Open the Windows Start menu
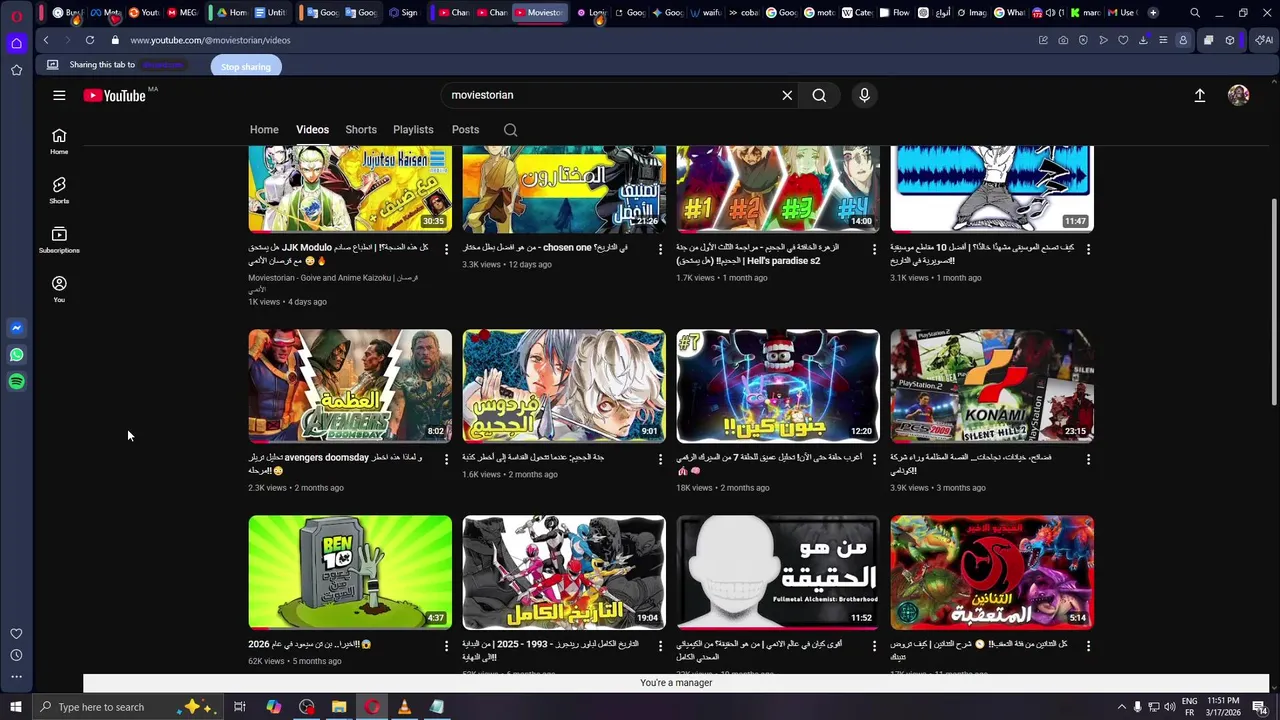 [16, 707]
